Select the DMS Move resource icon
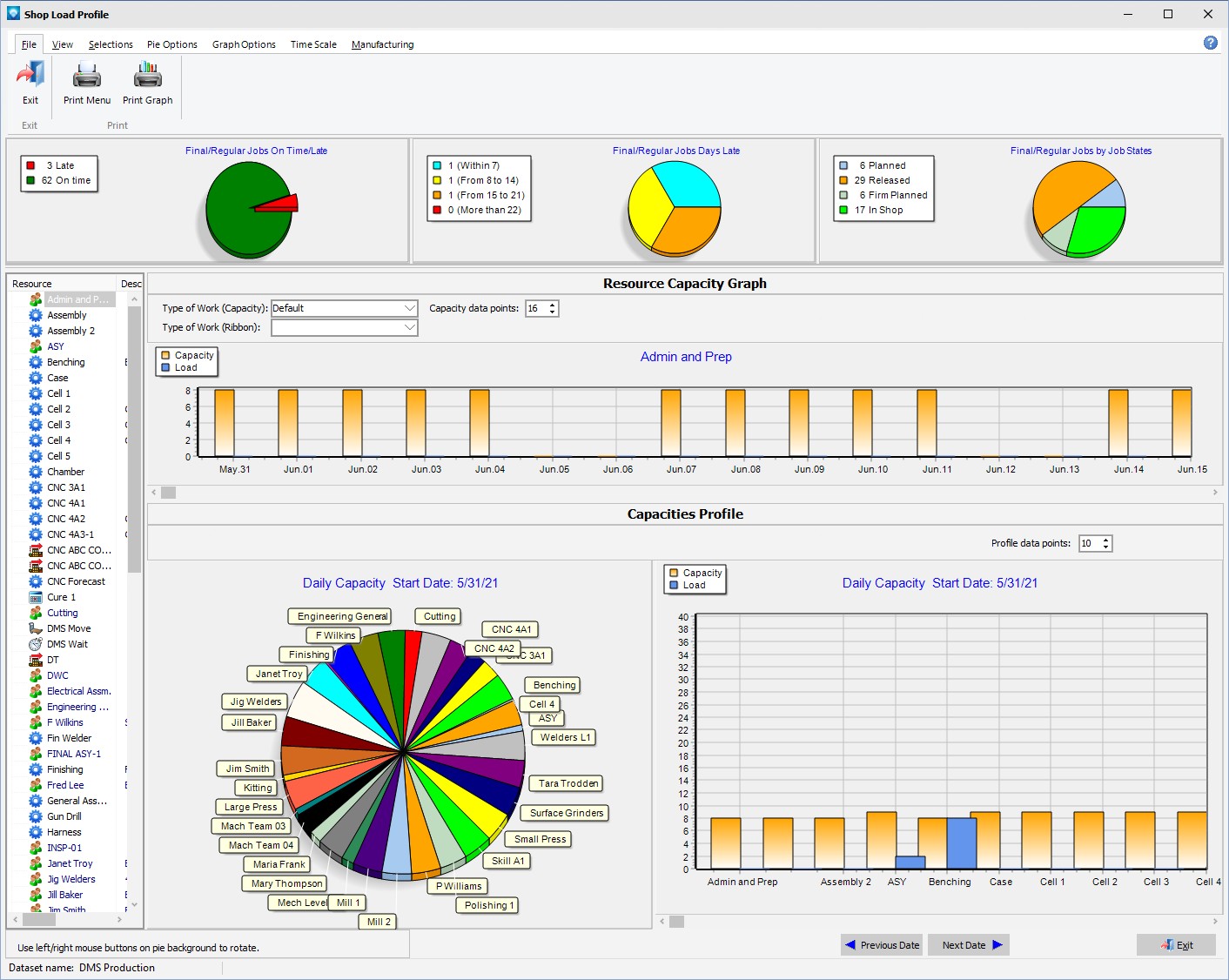 pyautogui.click(x=36, y=628)
